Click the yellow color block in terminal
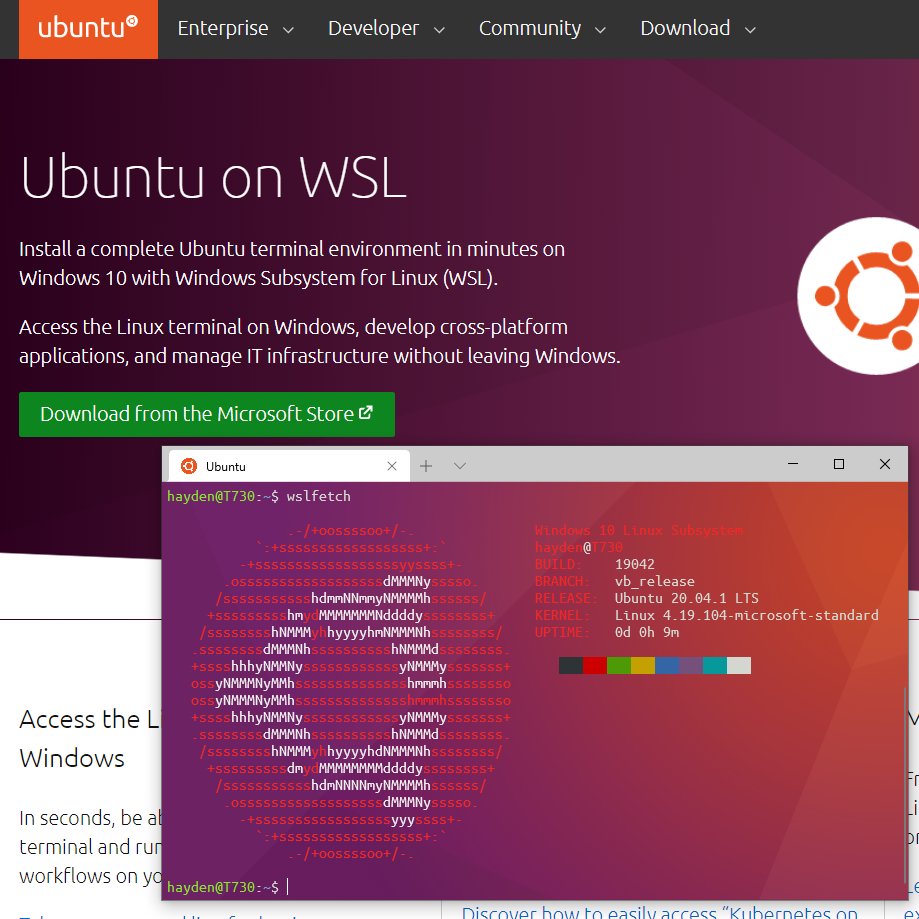 coord(642,665)
